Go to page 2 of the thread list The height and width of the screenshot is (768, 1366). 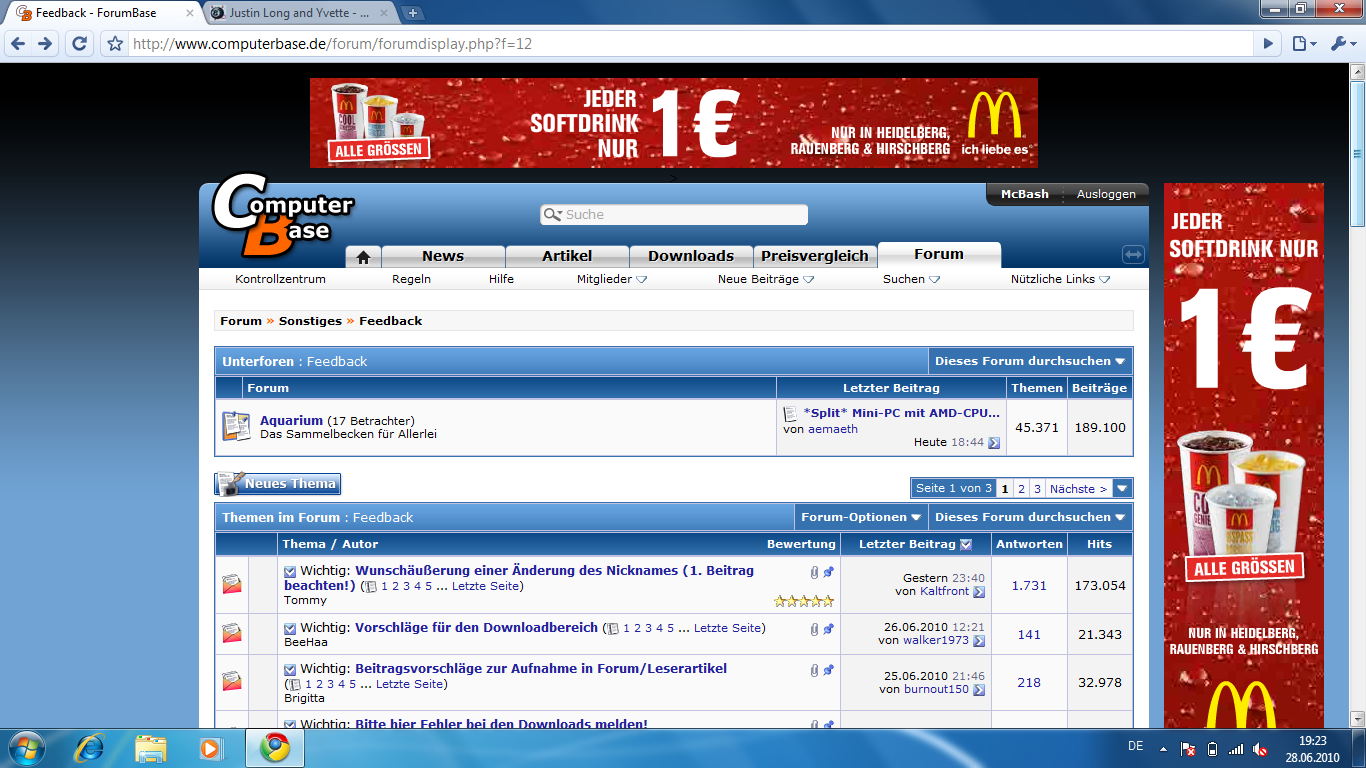tap(1021, 489)
